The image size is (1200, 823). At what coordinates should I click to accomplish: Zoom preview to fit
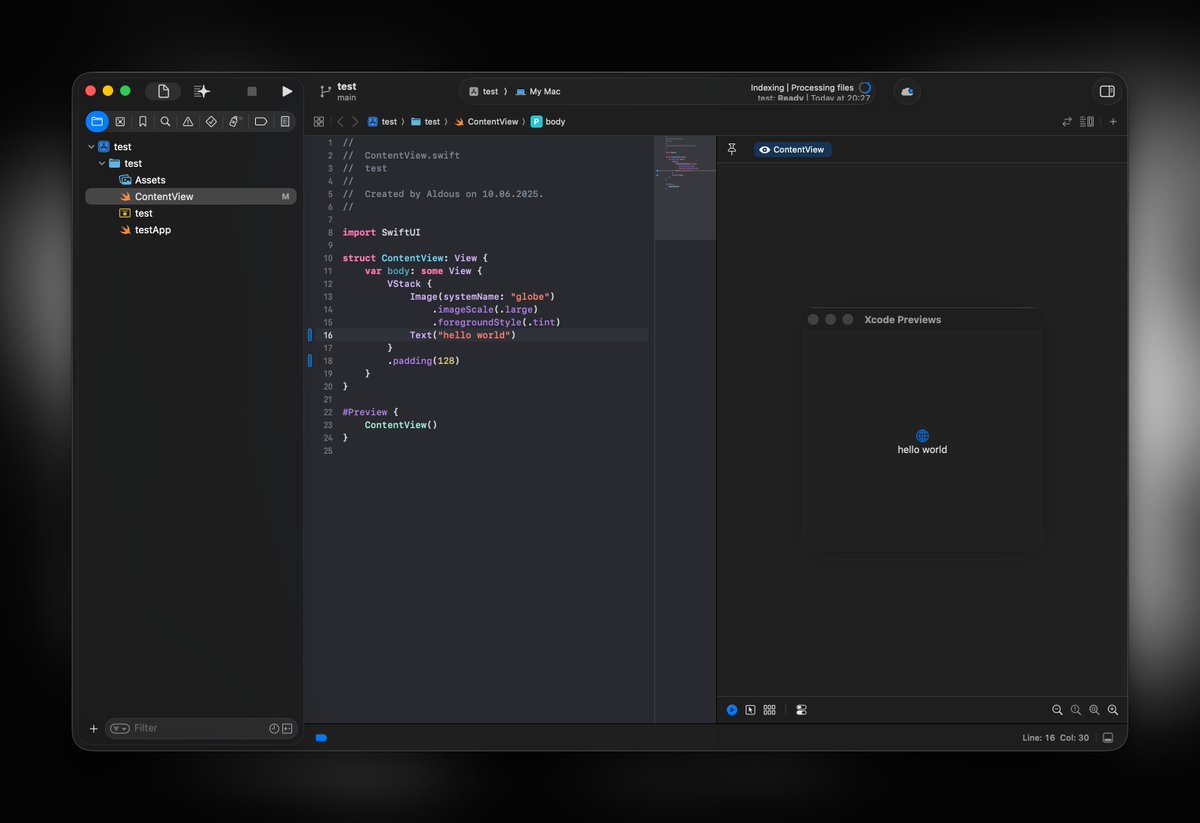(x=1094, y=710)
